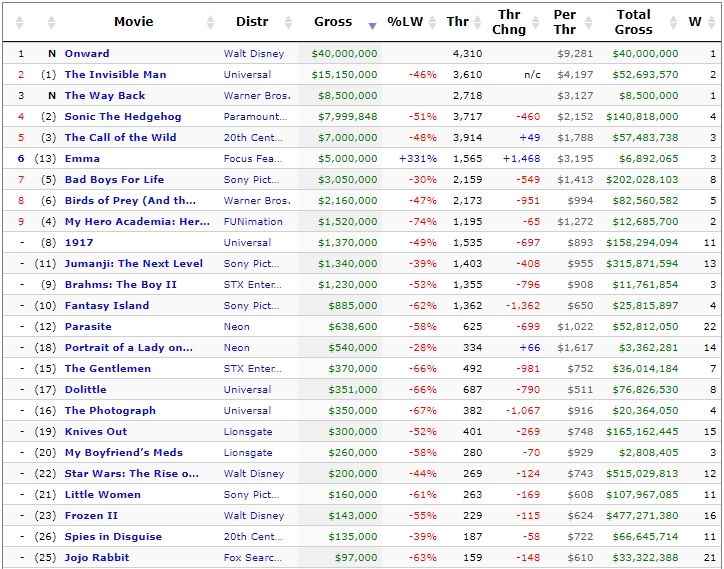Select the -74% change for My Hero Academia
Screen dimensions: 724x569
tap(422, 222)
